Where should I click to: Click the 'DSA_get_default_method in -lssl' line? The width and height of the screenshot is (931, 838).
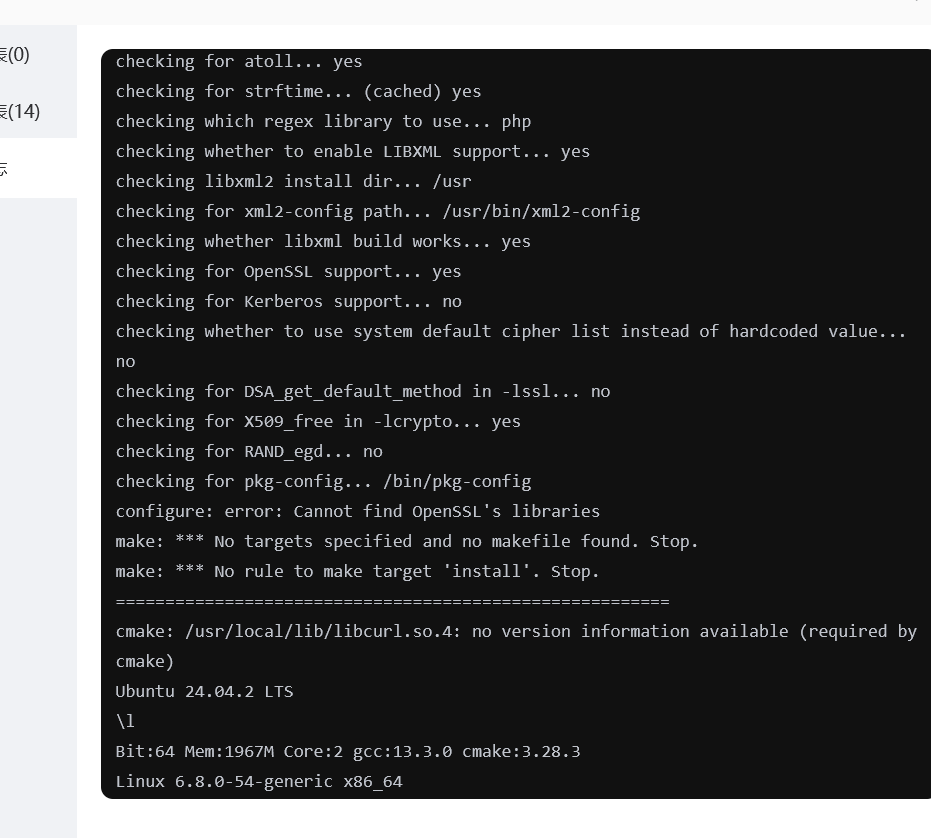click(x=362, y=392)
